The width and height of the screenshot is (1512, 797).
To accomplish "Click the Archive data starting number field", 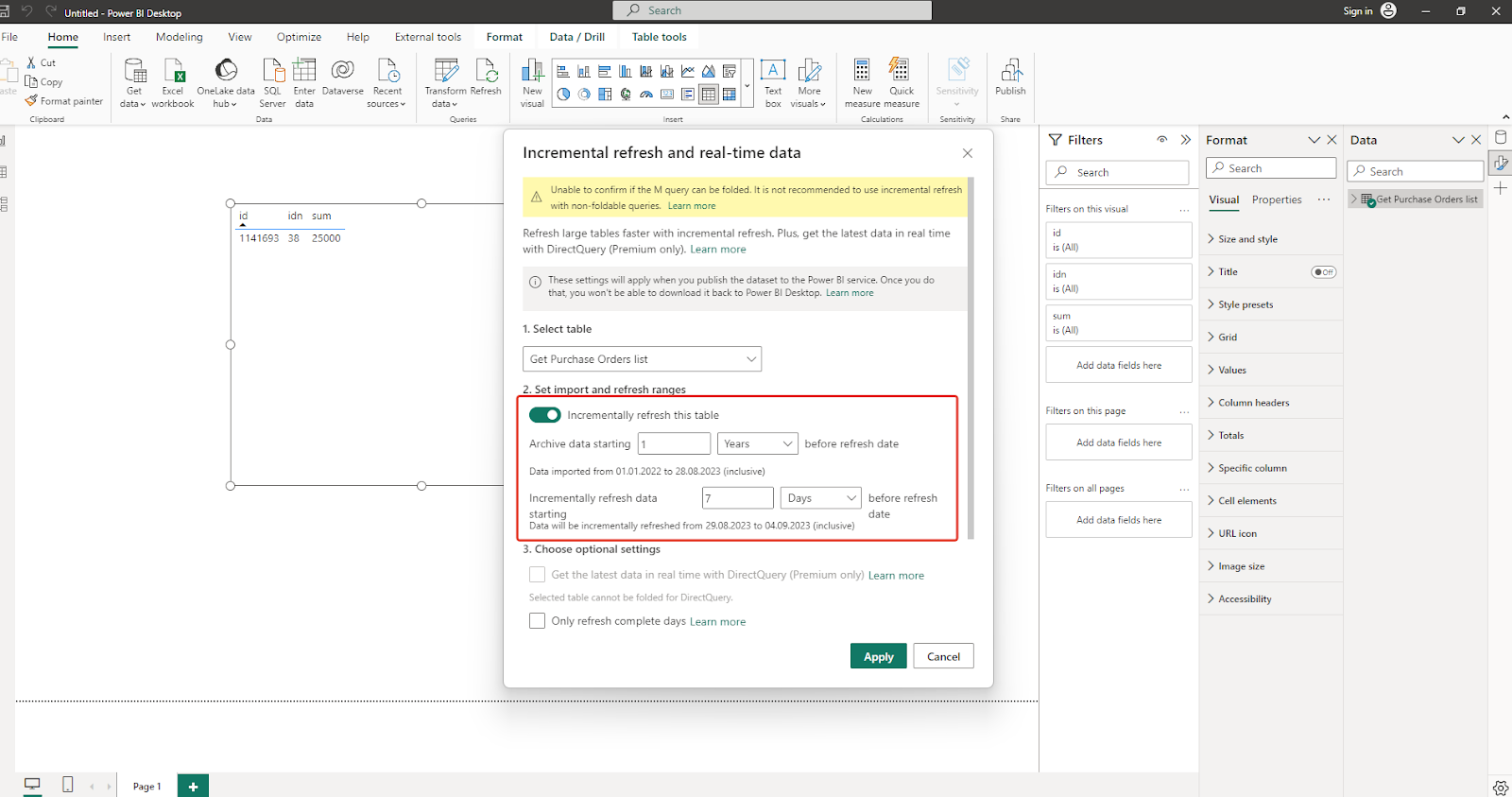I will [674, 443].
